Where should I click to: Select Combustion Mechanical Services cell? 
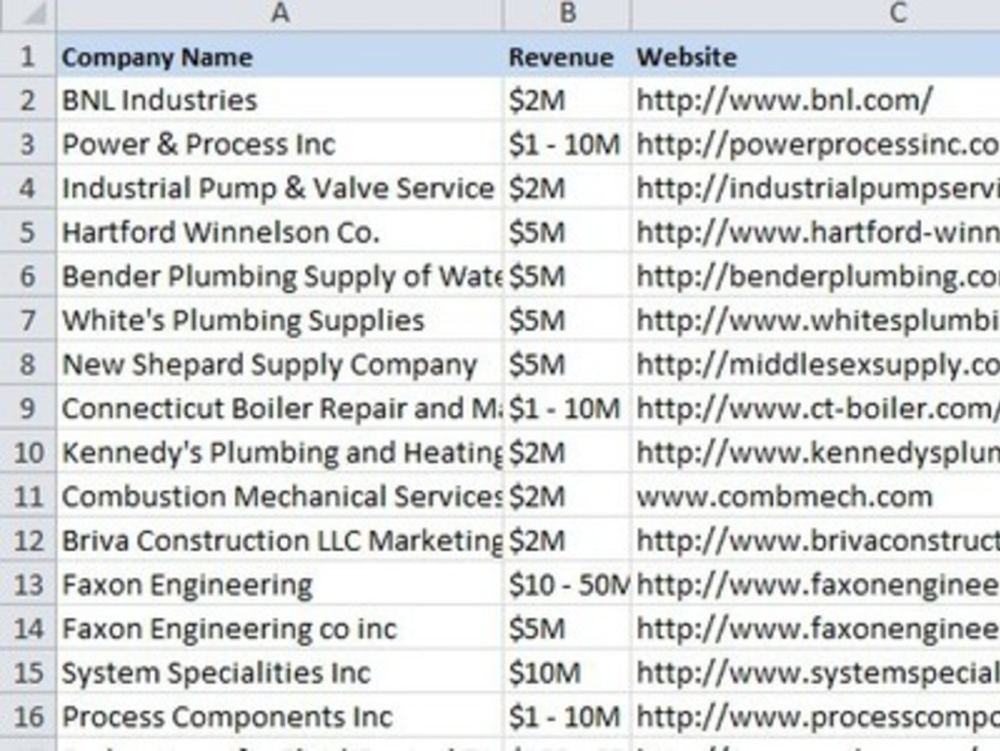point(280,496)
